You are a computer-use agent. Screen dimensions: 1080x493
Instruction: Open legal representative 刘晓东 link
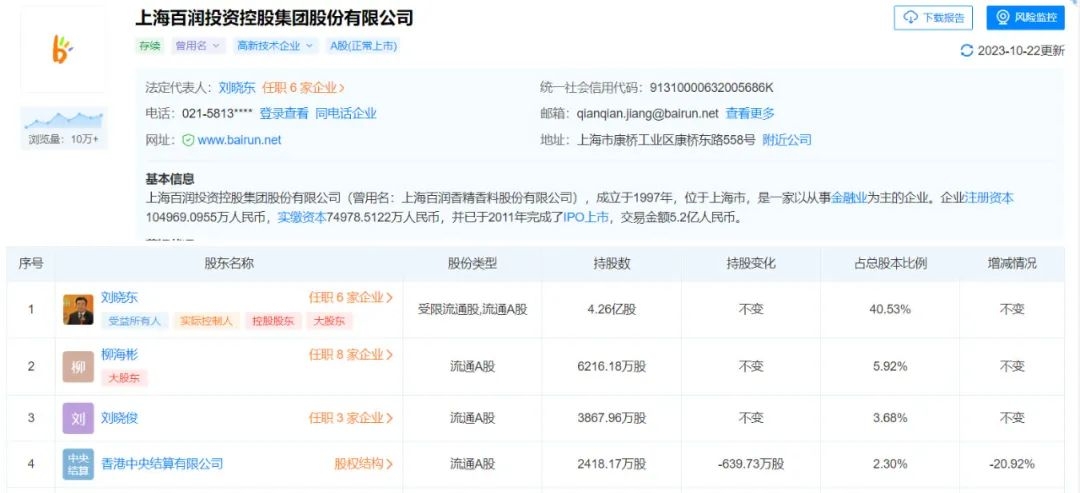pyautogui.click(x=237, y=88)
